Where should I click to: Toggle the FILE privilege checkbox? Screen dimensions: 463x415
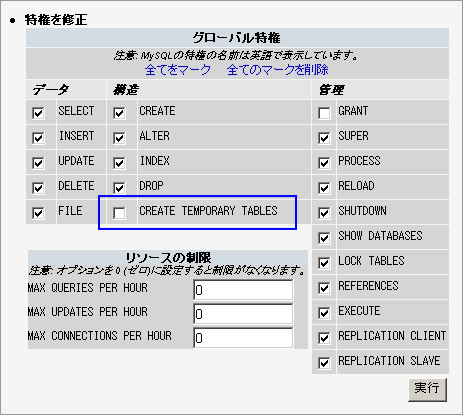pyautogui.click(x=38, y=213)
